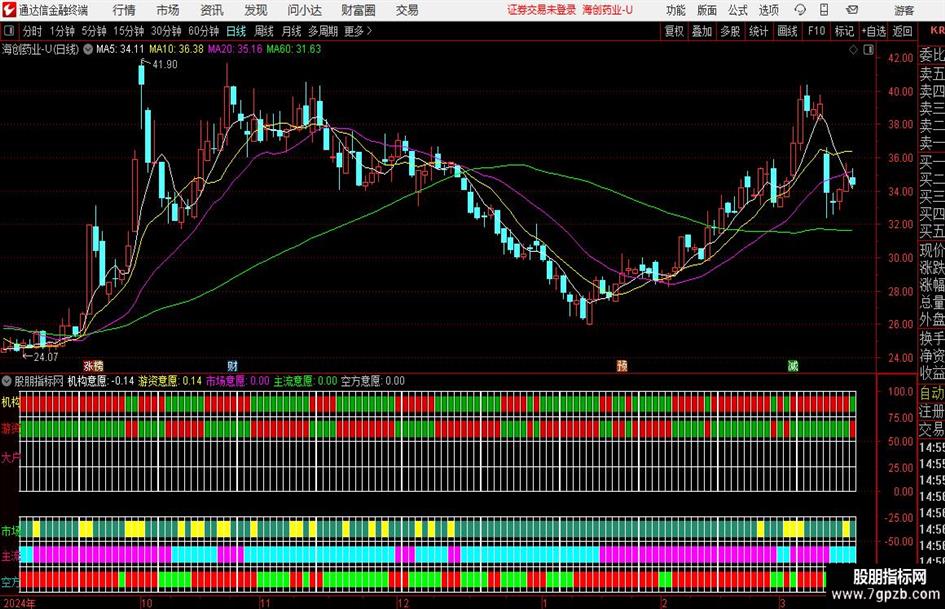Click the 证券交易未登录 login link
The height and width of the screenshot is (609, 945).
pyautogui.click(x=541, y=10)
